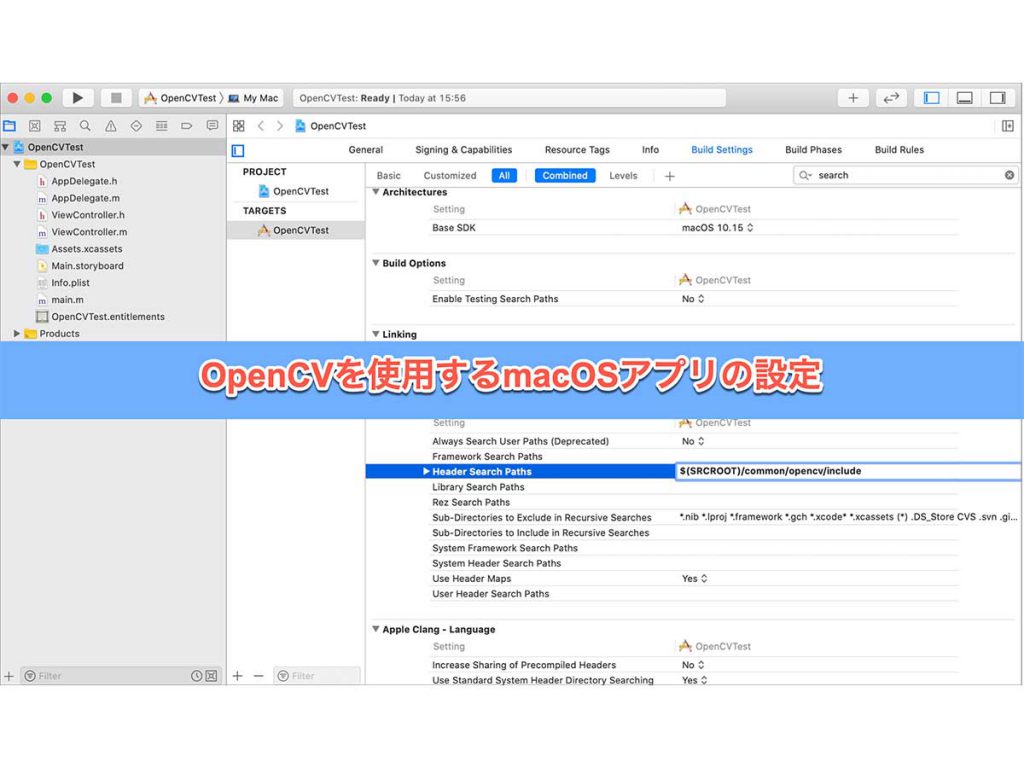Switch to Levels view

[x=623, y=176]
